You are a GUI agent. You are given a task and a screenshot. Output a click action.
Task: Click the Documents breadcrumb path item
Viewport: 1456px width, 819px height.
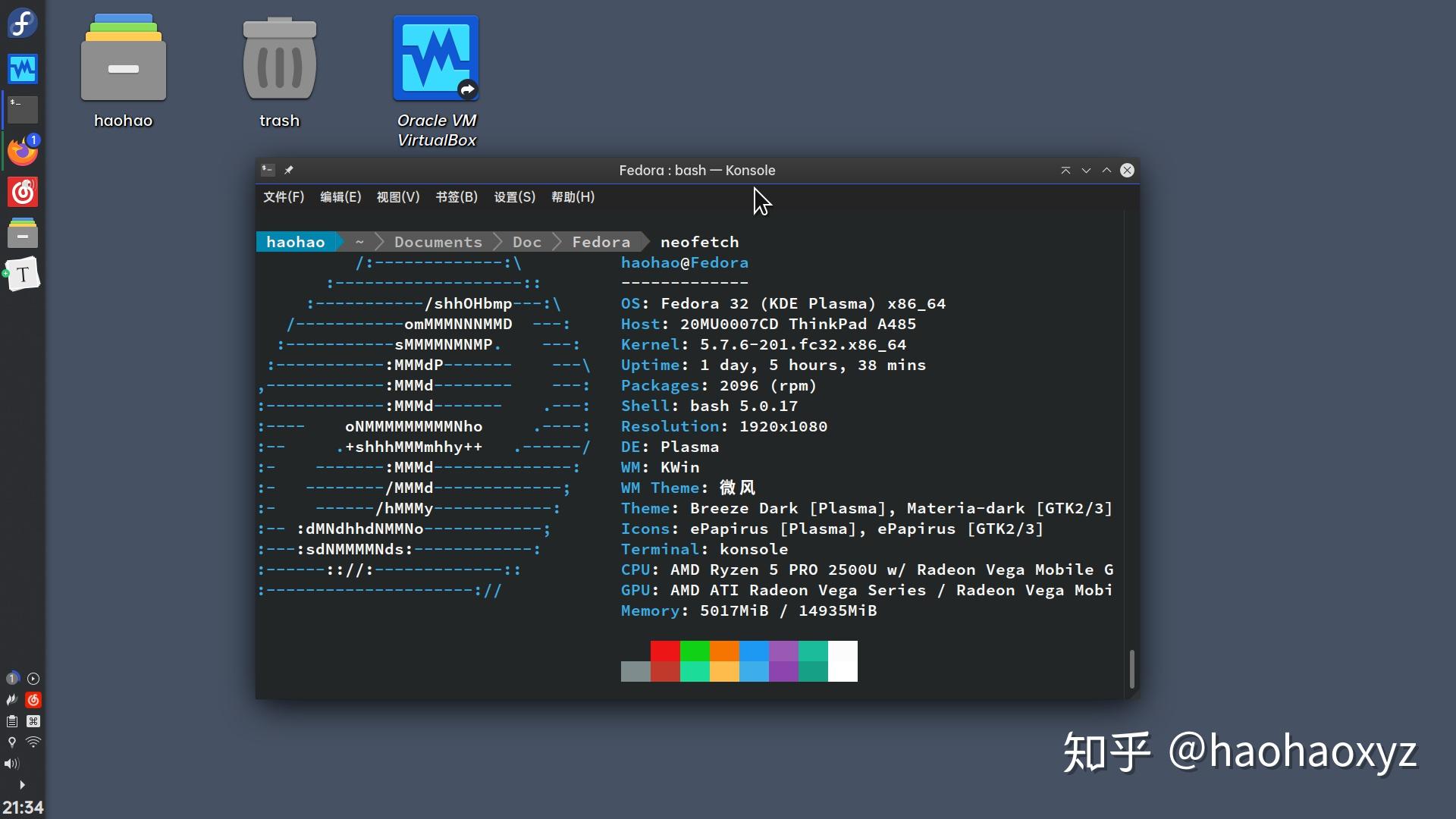pos(438,241)
